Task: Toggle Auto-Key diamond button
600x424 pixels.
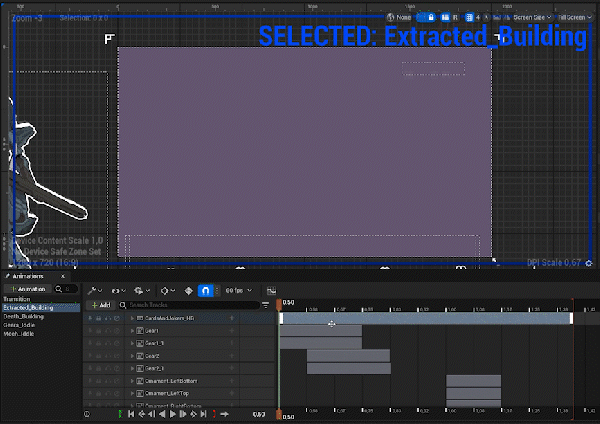Action: [189, 291]
